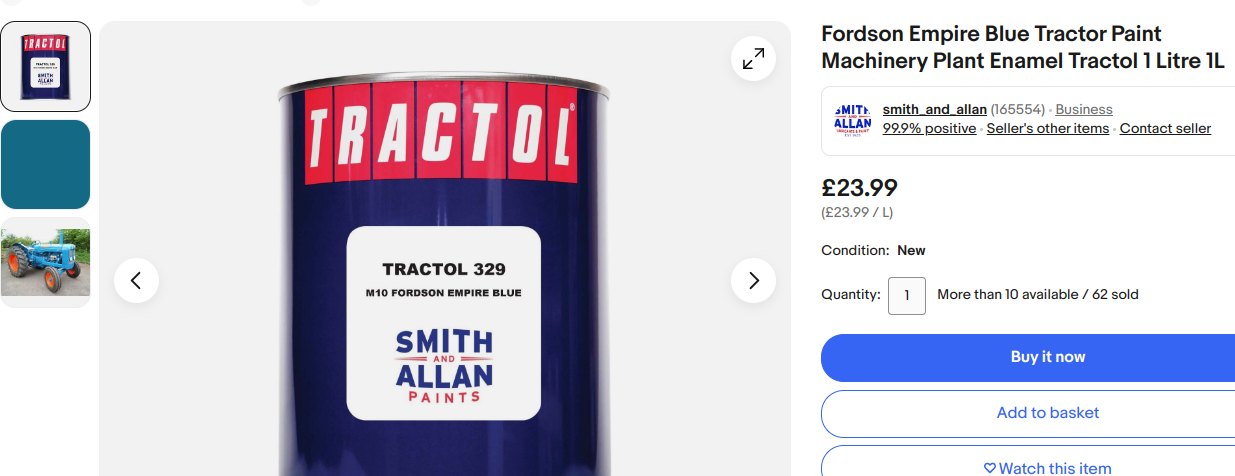Focus the Quantity input box
Image resolution: width=1235 pixels, height=476 pixels.
coord(906,295)
